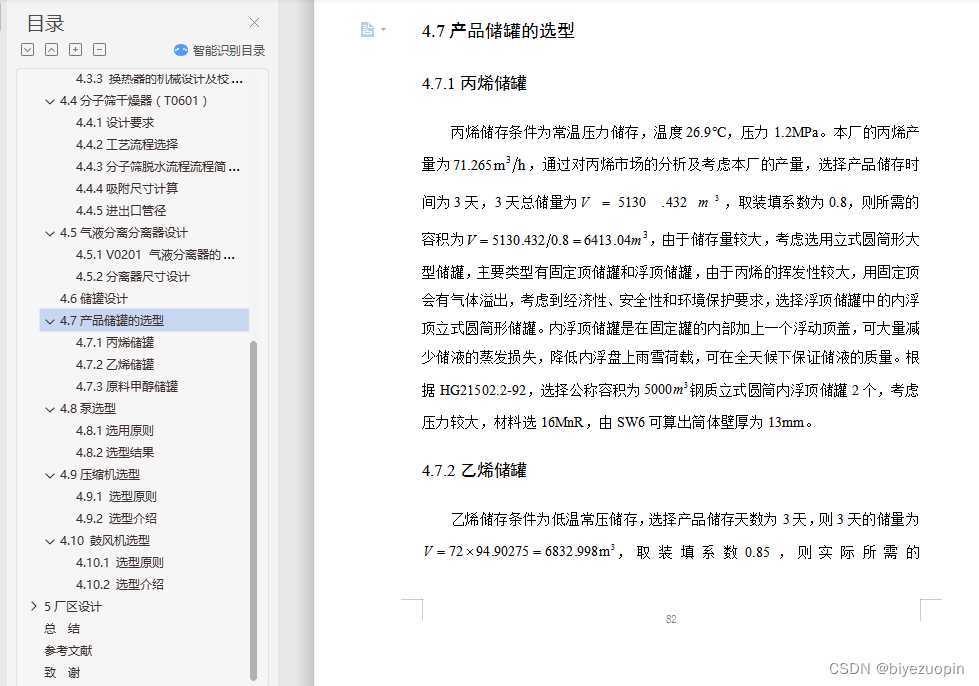Select the 总结 outline entry
The height and width of the screenshot is (686, 979).
coord(61,628)
